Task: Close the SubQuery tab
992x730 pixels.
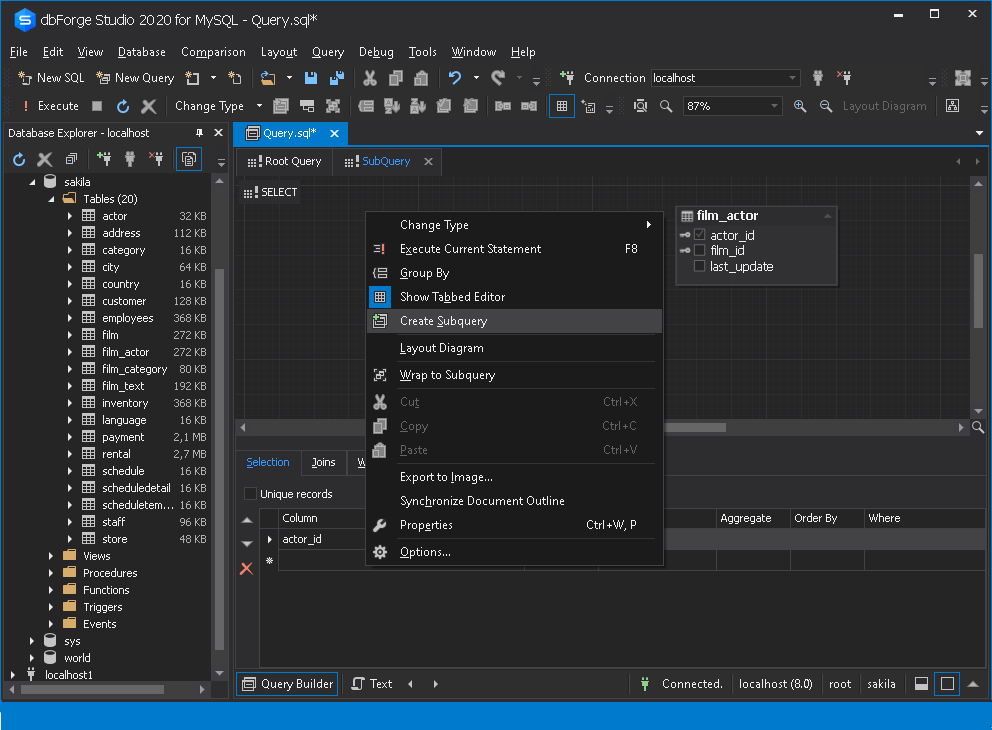Action: tap(428, 161)
